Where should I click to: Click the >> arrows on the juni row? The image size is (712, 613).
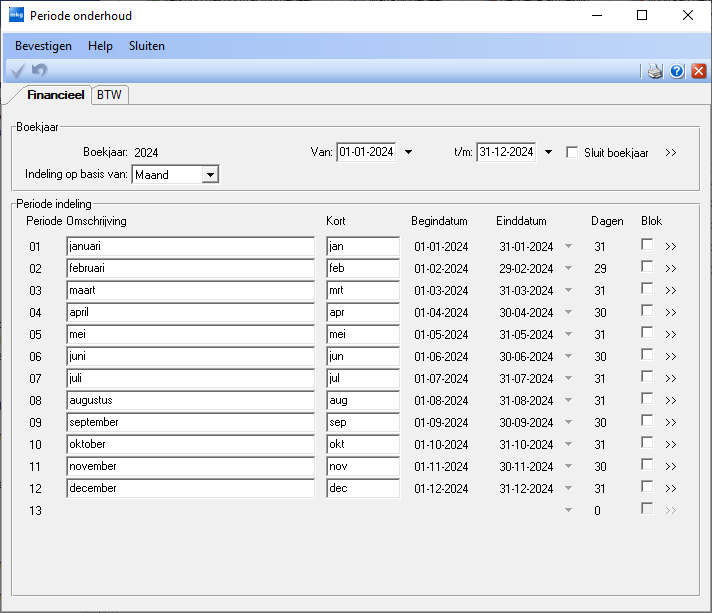click(x=671, y=357)
